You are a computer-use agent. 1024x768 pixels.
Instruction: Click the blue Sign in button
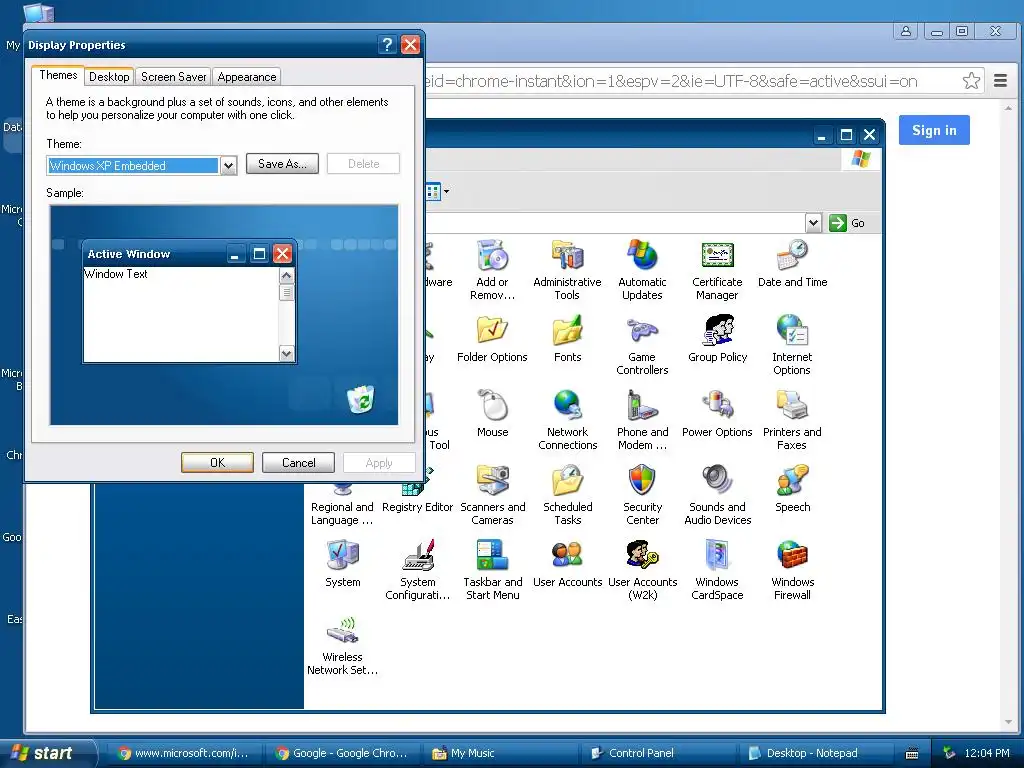[x=934, y=130]
